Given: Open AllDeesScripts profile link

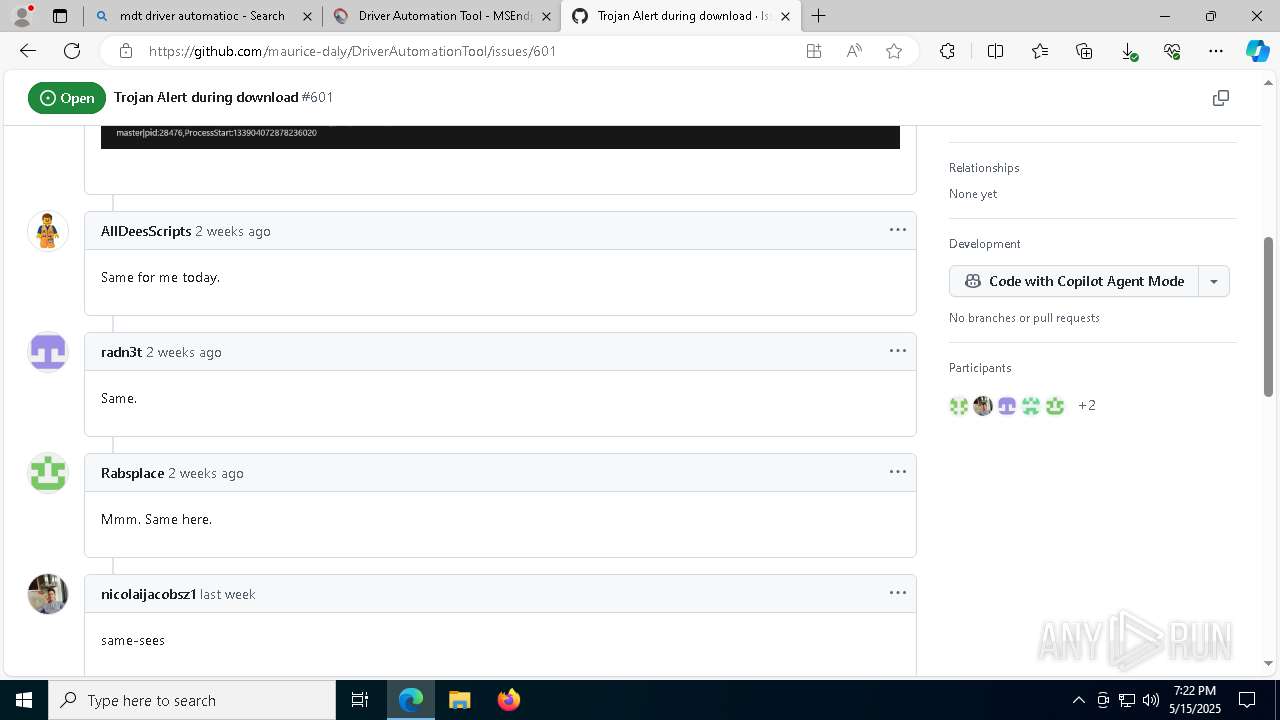Looking at the screenshot, I should [x=146, y=231].
